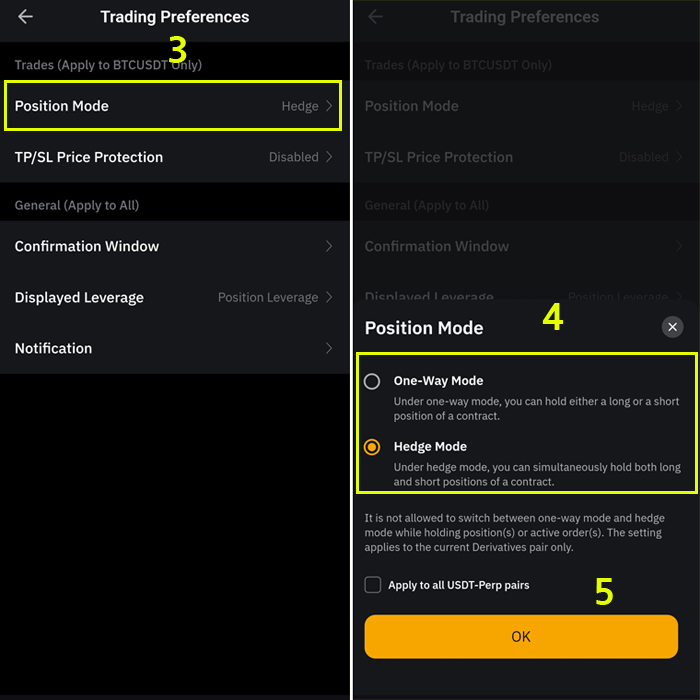Click the Position Leverage value label
The width and height of the screenshot is (700, 700).
(x=268, y=297)
